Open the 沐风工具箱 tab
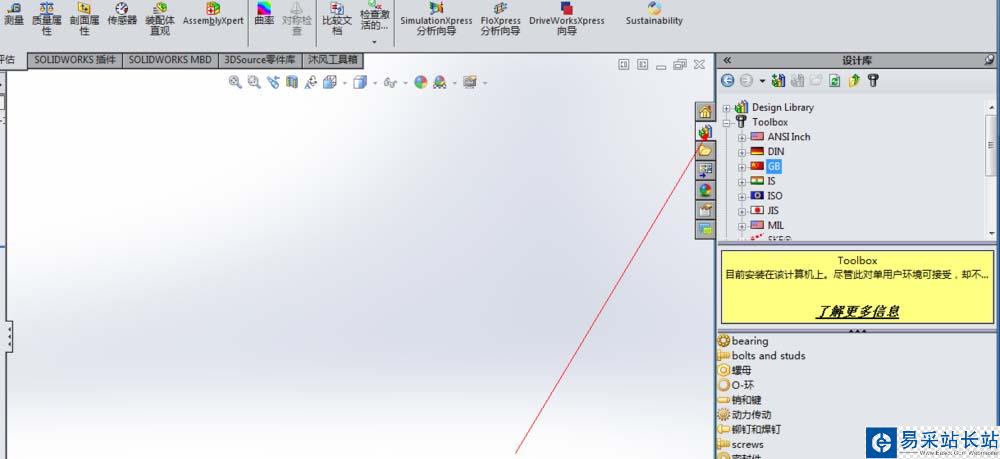The image size is (1000, 459). 333,60
